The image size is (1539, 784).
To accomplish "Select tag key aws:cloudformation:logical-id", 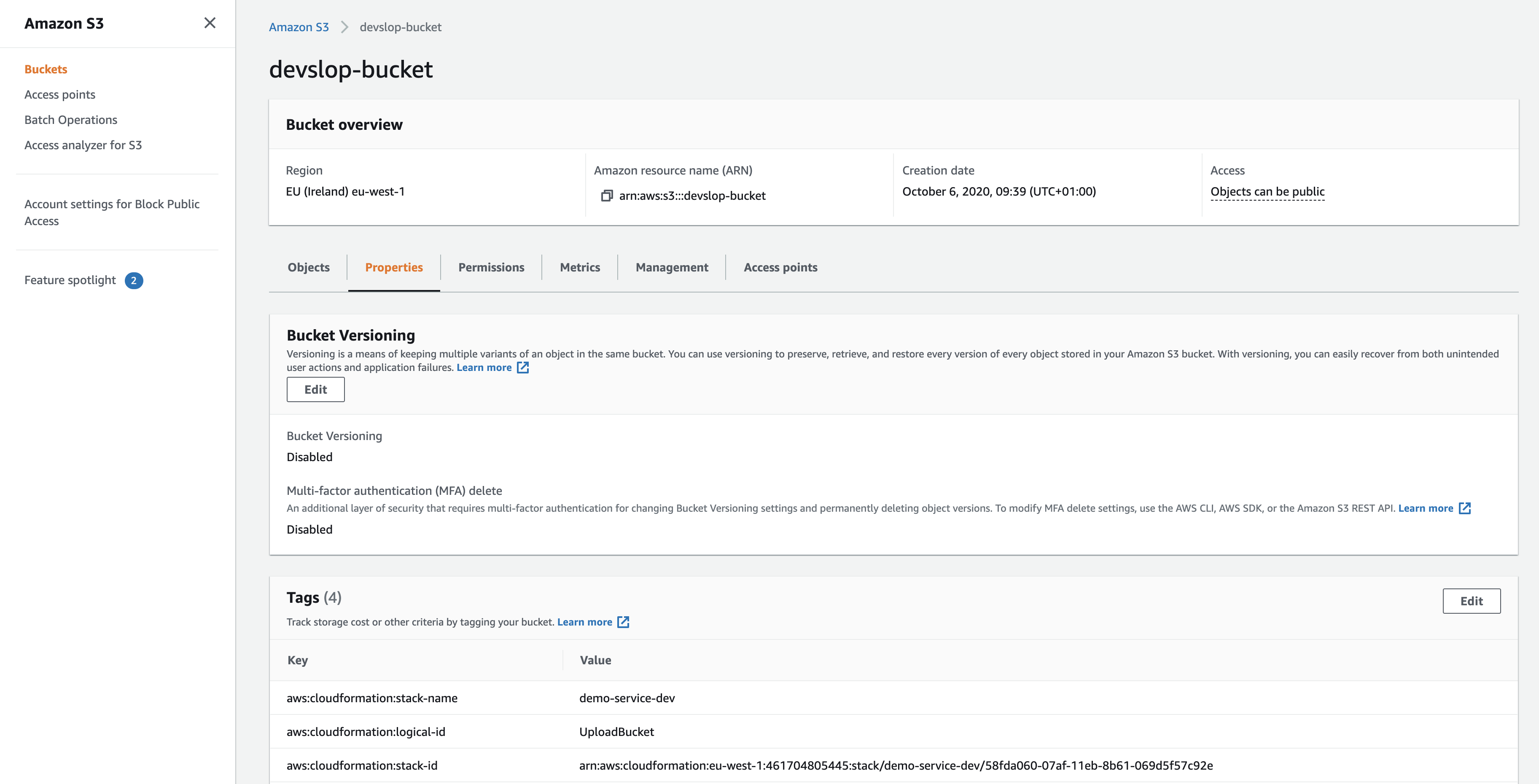I will tap(366, 731).
